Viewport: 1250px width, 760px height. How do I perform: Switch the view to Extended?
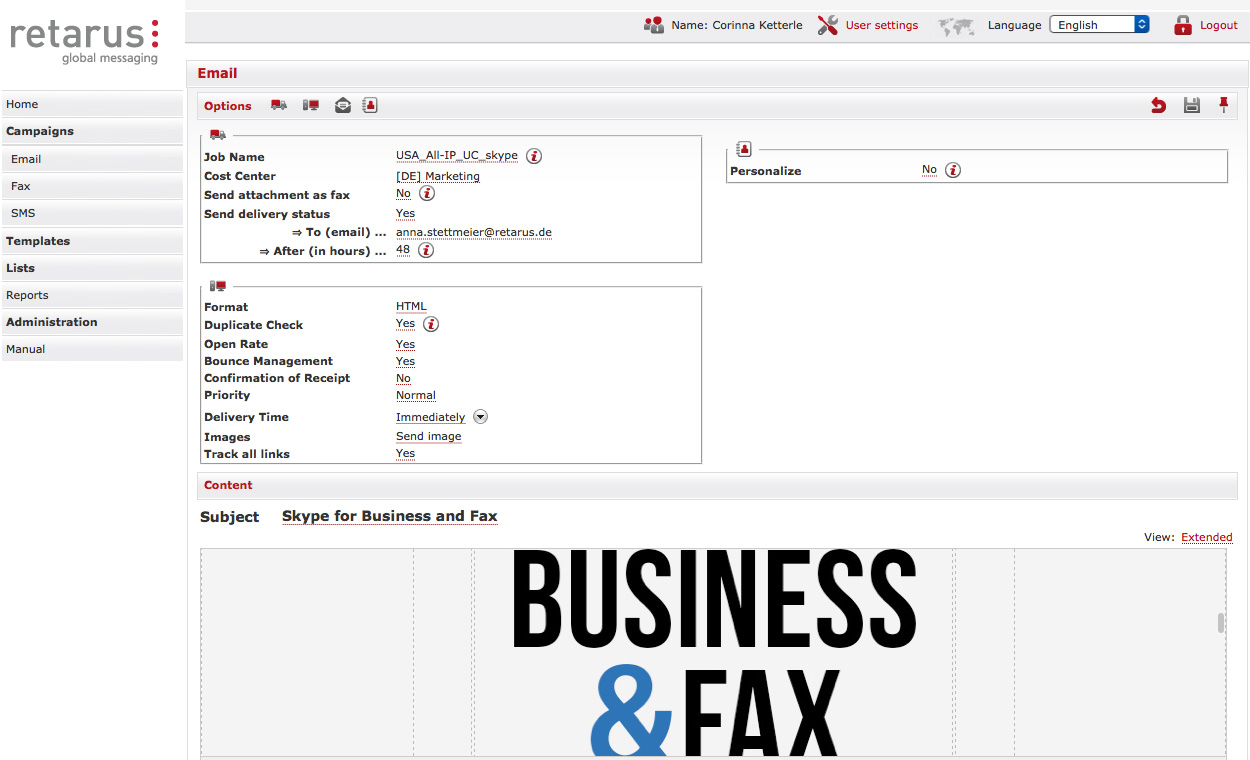click(1207, 537)
